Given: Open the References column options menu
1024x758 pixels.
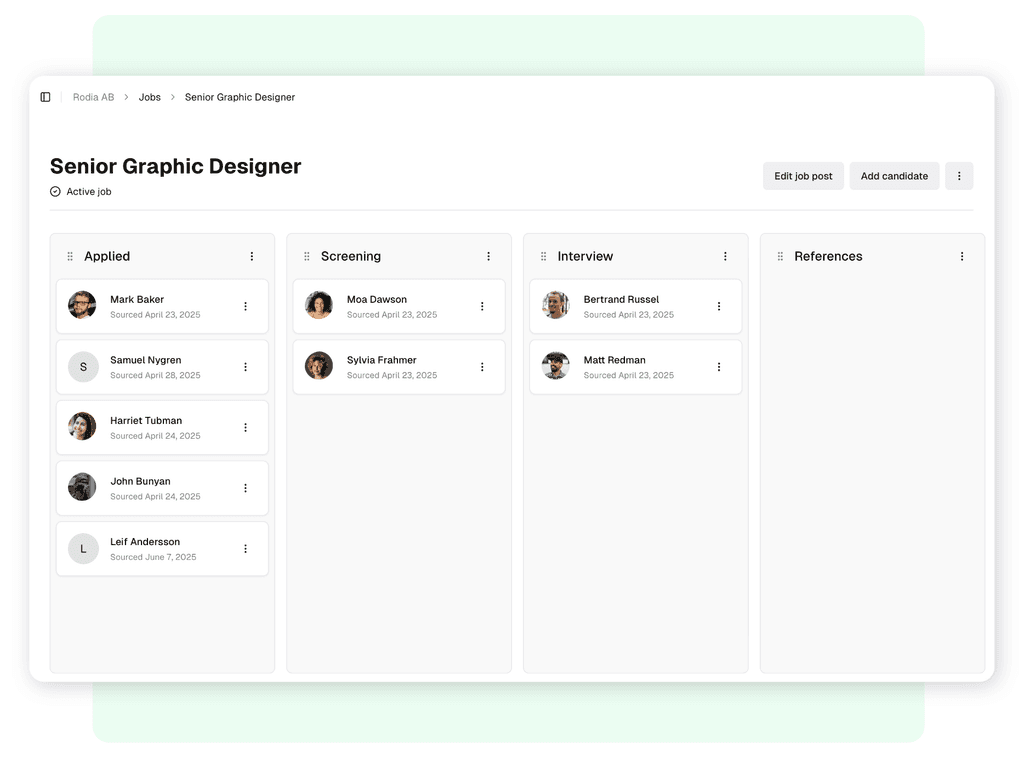Looking at the screenshot, I should [962, 256].
